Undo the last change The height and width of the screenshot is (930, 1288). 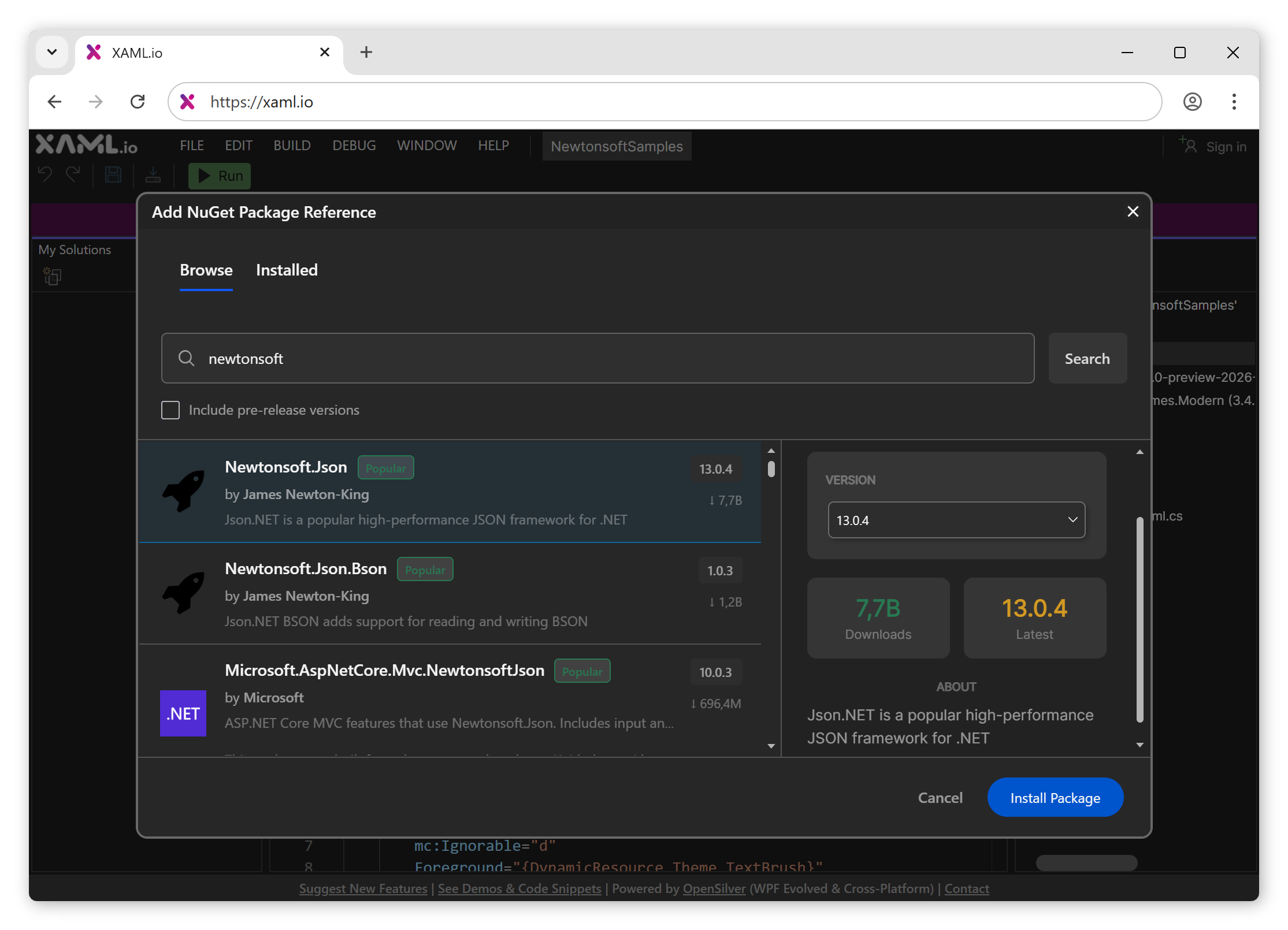(44, 174)
